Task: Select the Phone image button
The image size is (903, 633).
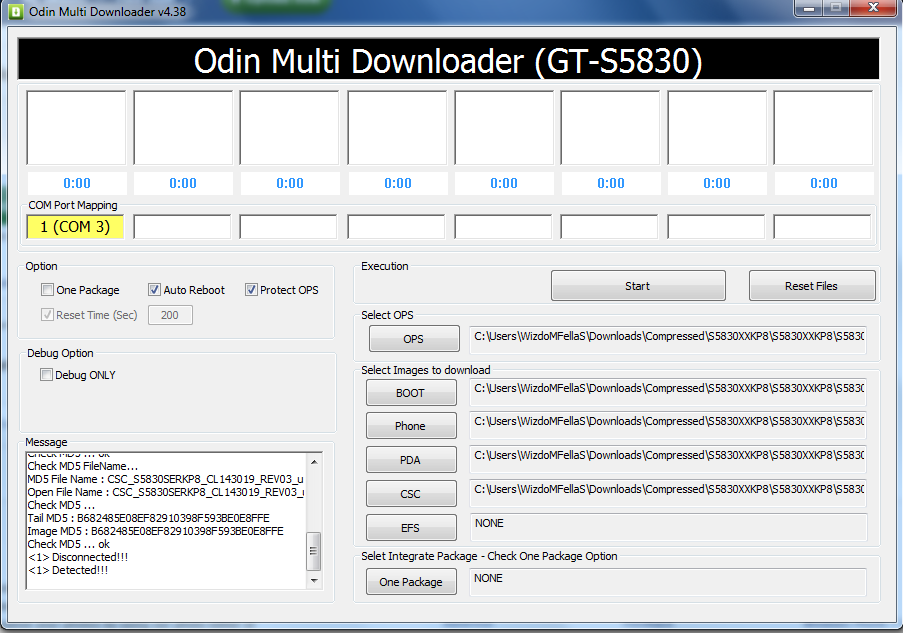Action: pyautogui.click(x=410, y=426)
